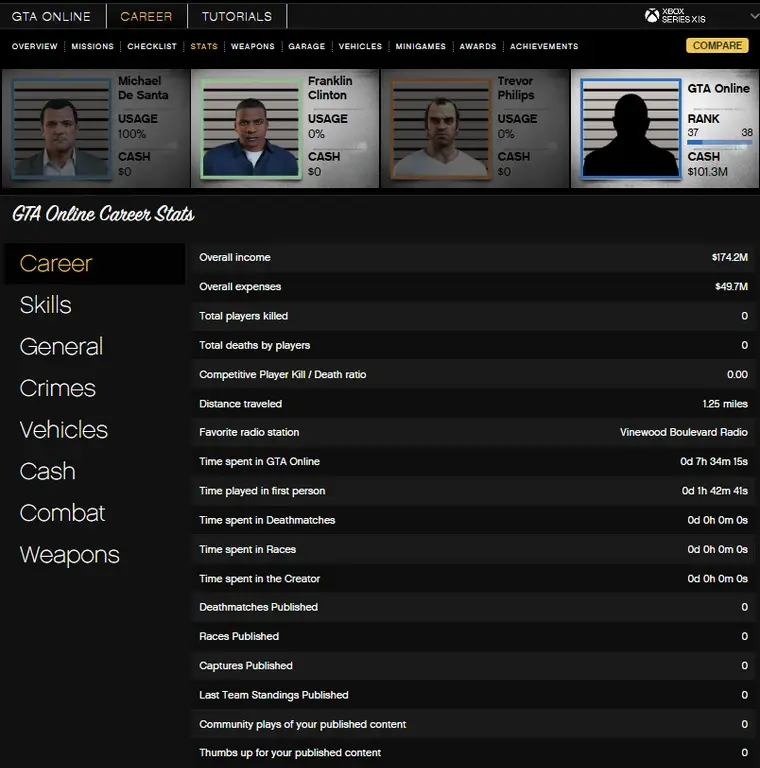Expand the platform selector dropdown arrow

(x=754, y=16)
